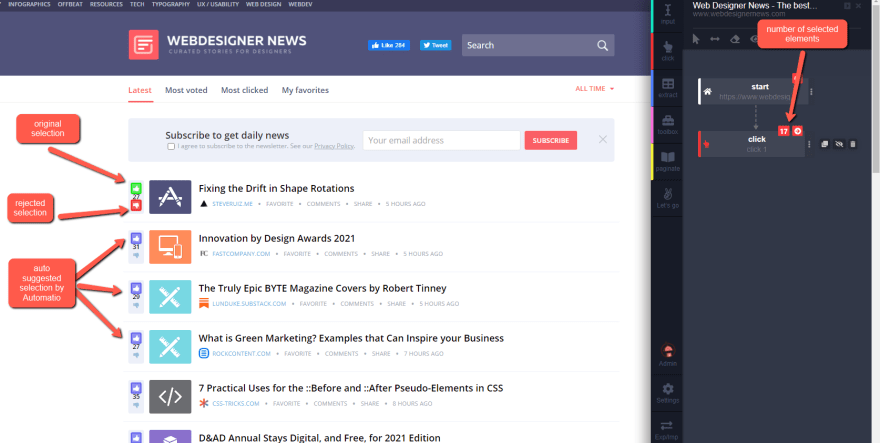Upvote The Truly Epic BYTE Magazine Covers
The width and height of the screenshot is (880, 443).
point(136,288)
